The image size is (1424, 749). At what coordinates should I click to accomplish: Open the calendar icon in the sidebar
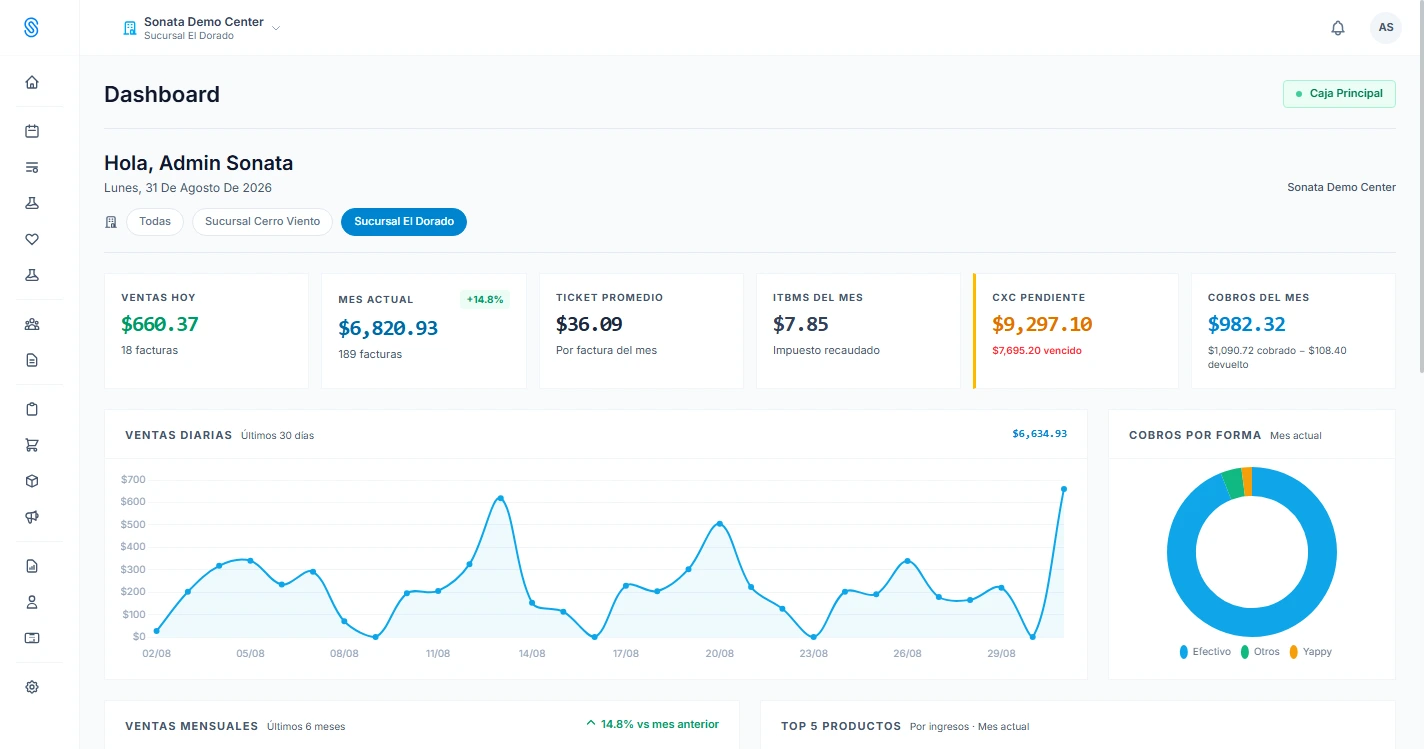(32, 131)
